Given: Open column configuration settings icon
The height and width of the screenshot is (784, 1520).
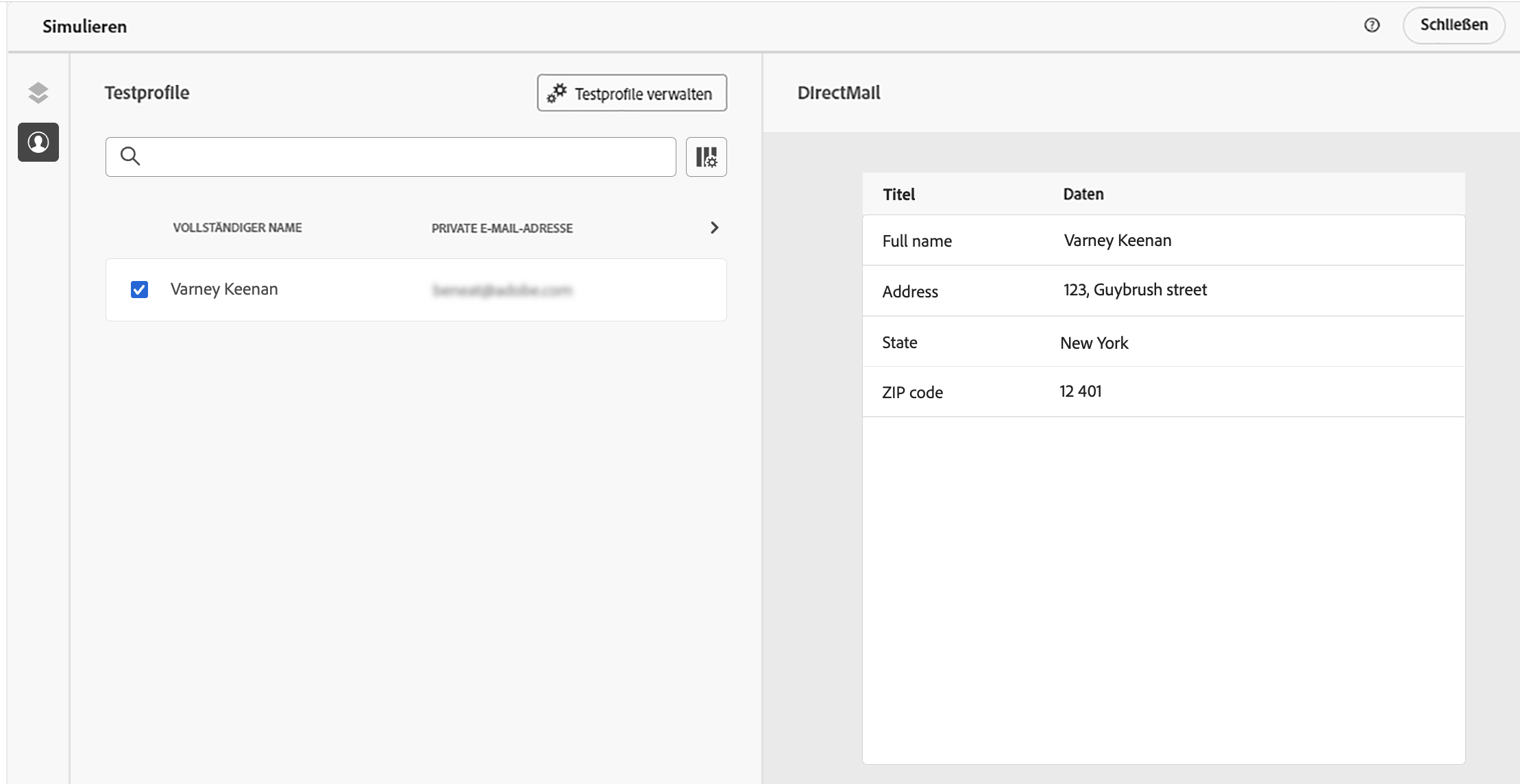Looking at the screenshot, I should coord(706,157).
